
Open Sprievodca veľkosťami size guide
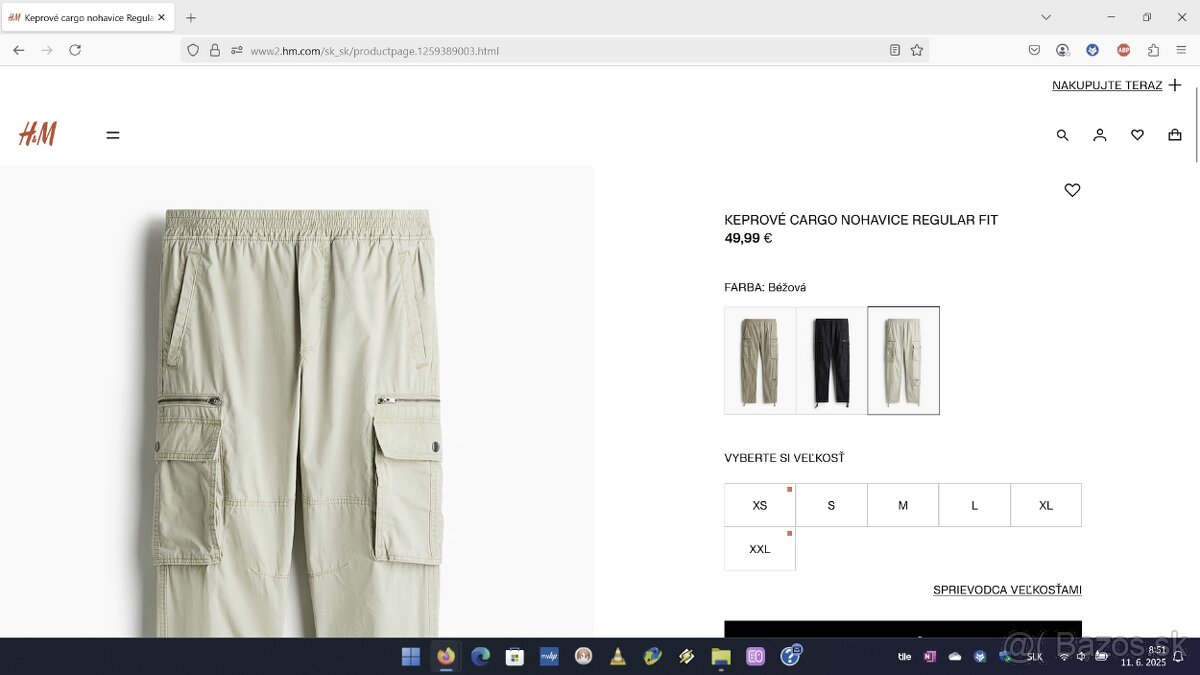1007,590
